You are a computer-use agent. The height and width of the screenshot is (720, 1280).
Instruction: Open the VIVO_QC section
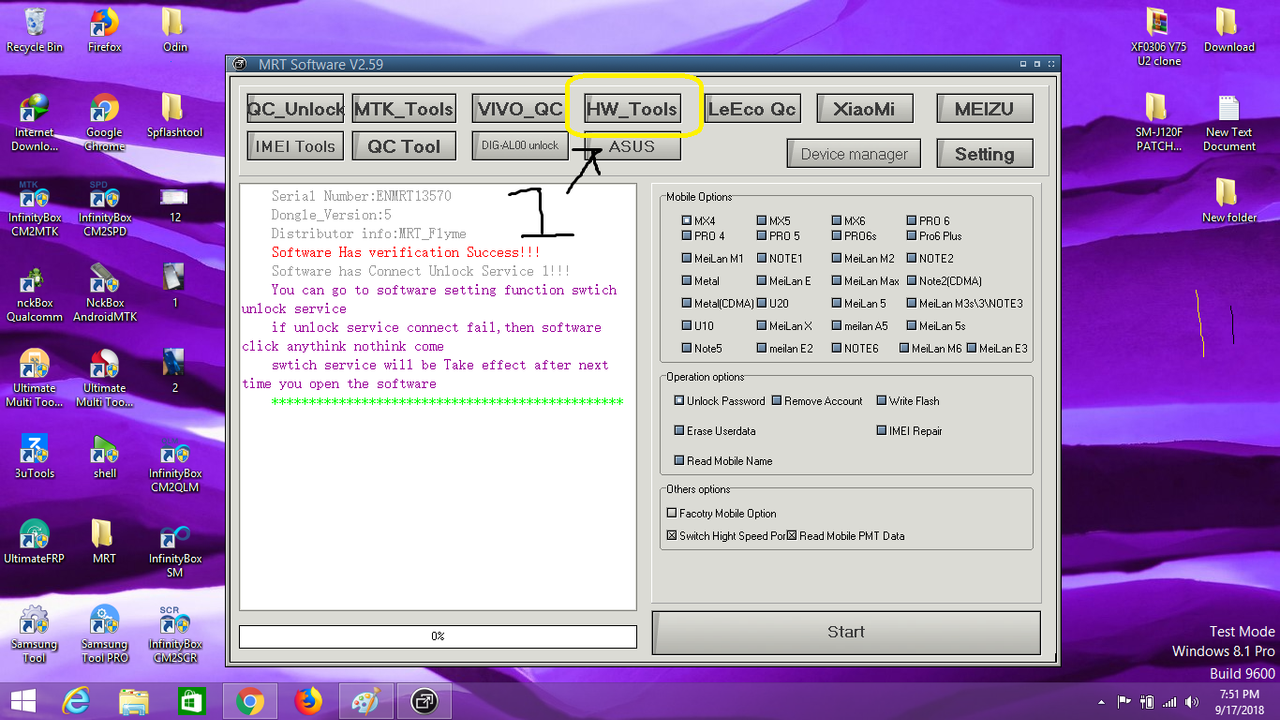[520, 109]
